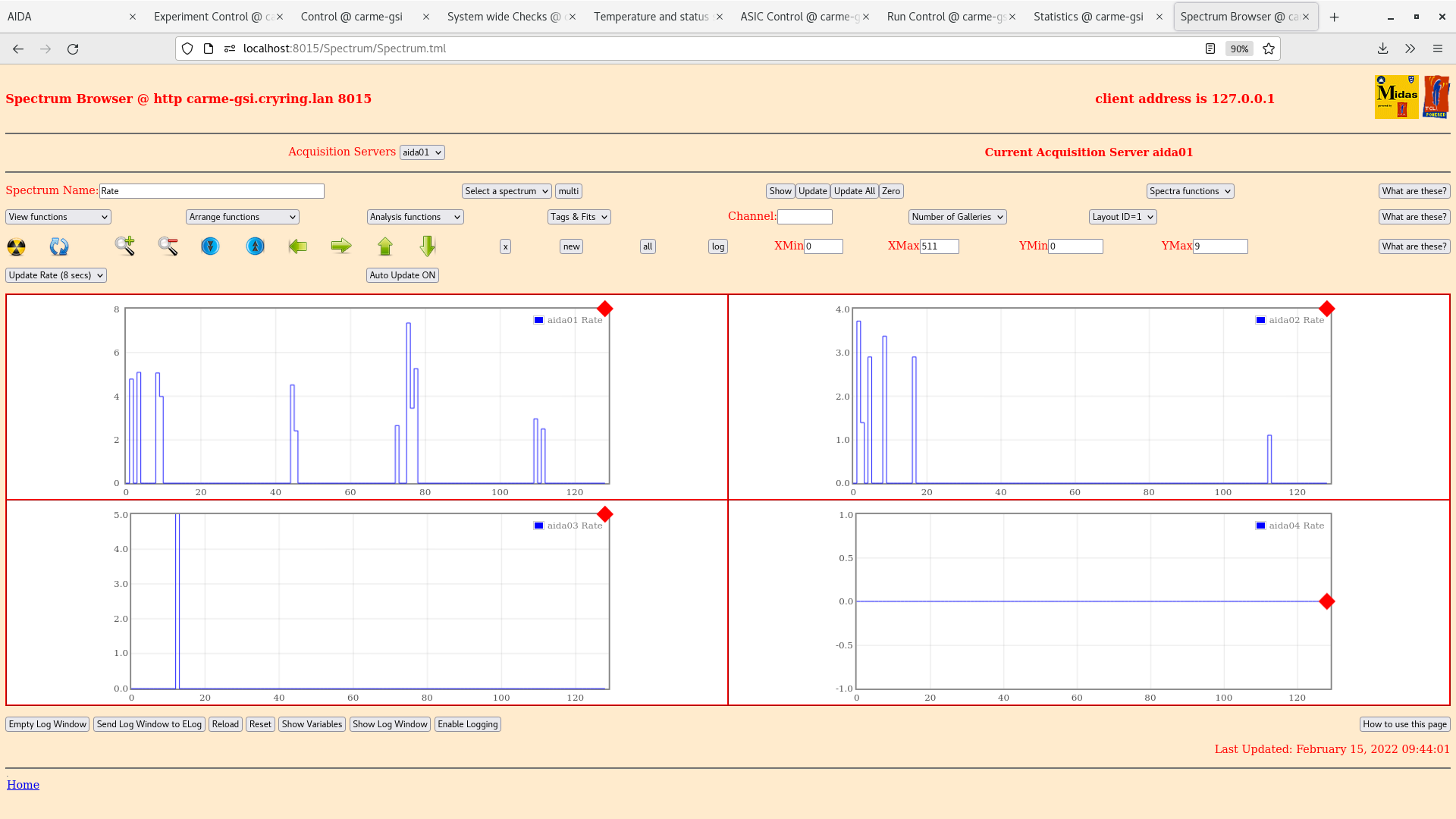The image size is (1456, 819).
Task: Click the Update All button
Action: click(854, 191)
